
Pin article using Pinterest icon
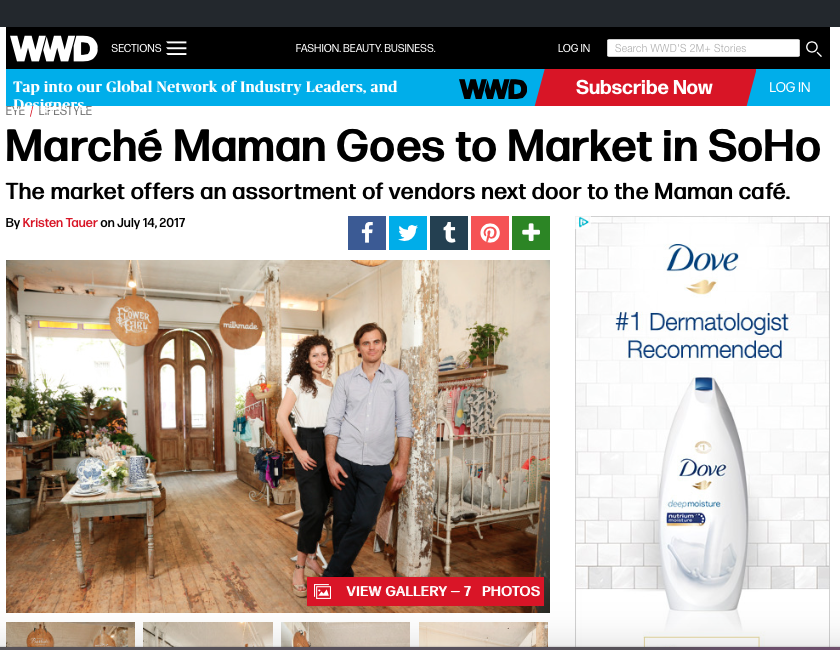coord(490,233)
